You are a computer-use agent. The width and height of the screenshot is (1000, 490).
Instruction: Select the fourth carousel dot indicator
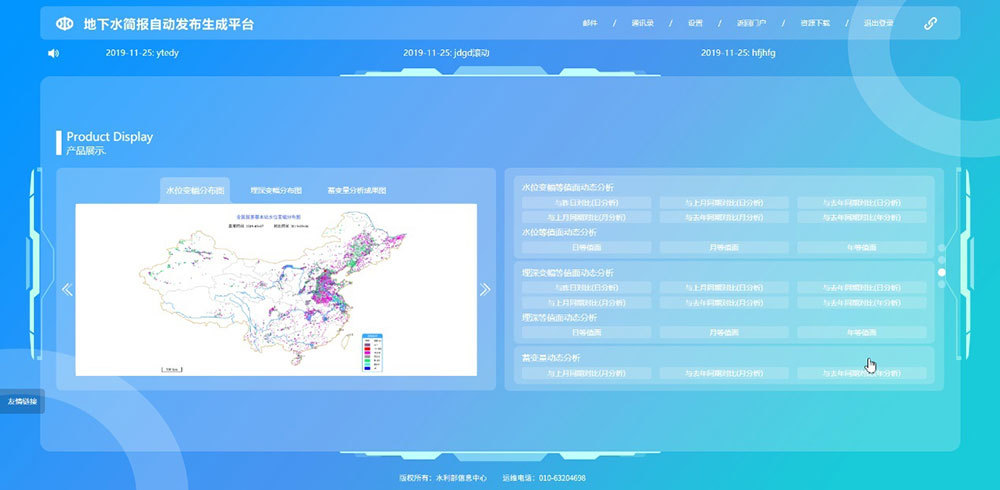[x=941, y=284]
